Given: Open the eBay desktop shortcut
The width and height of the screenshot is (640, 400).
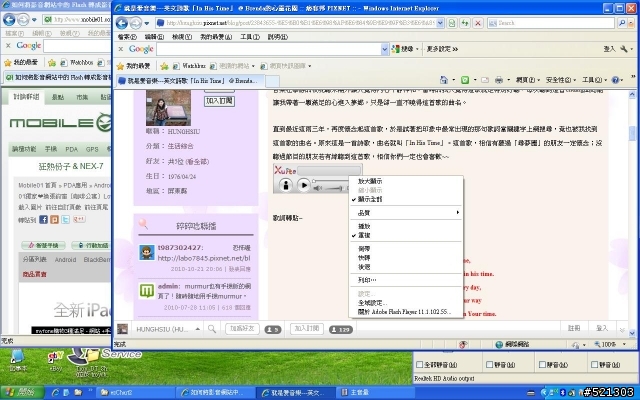Looking at the screenshot, I should pos(55,361).
